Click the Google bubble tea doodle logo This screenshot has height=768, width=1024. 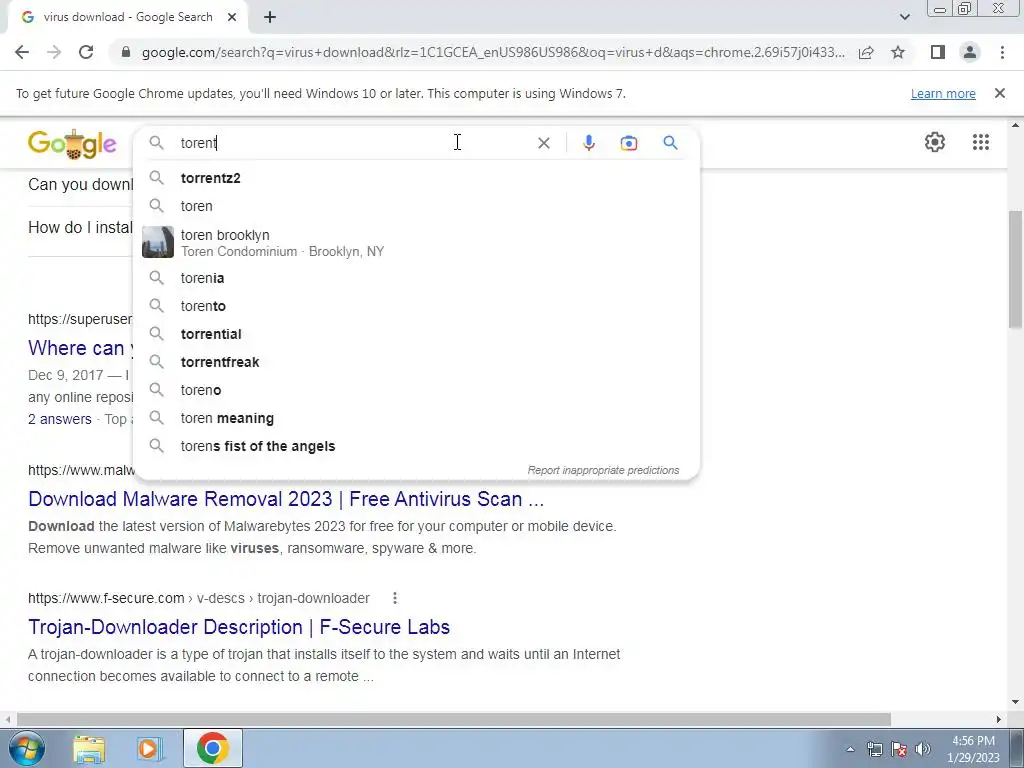point(72,144)
